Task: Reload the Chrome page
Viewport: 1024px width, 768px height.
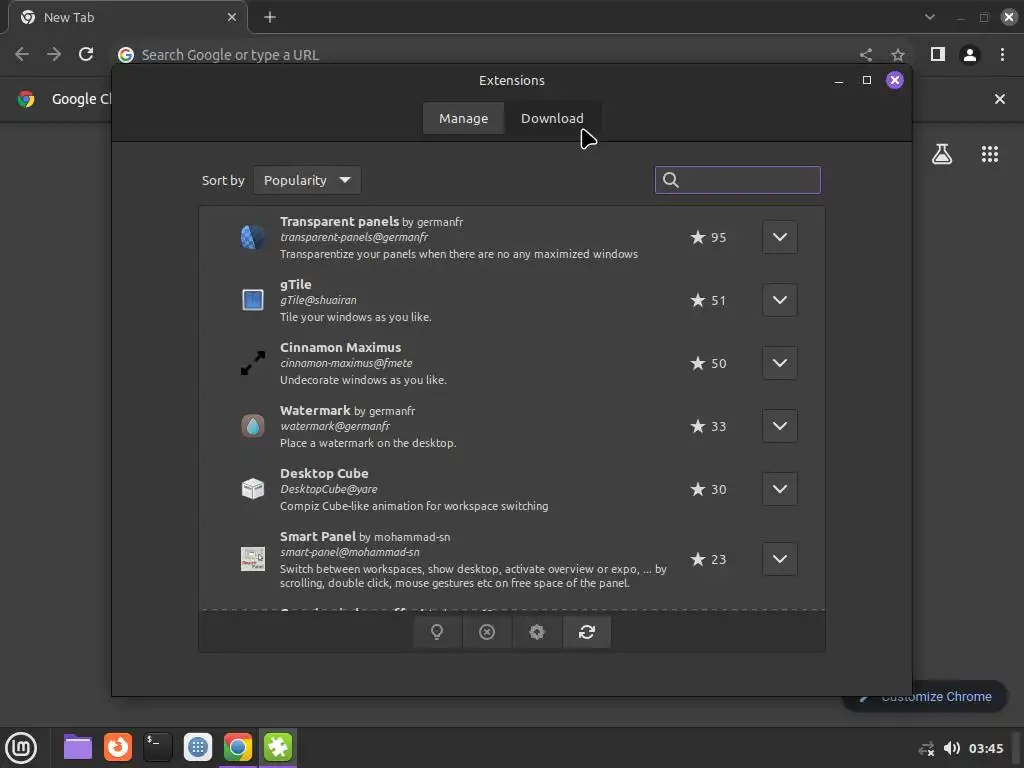Action: click(86, 54)
